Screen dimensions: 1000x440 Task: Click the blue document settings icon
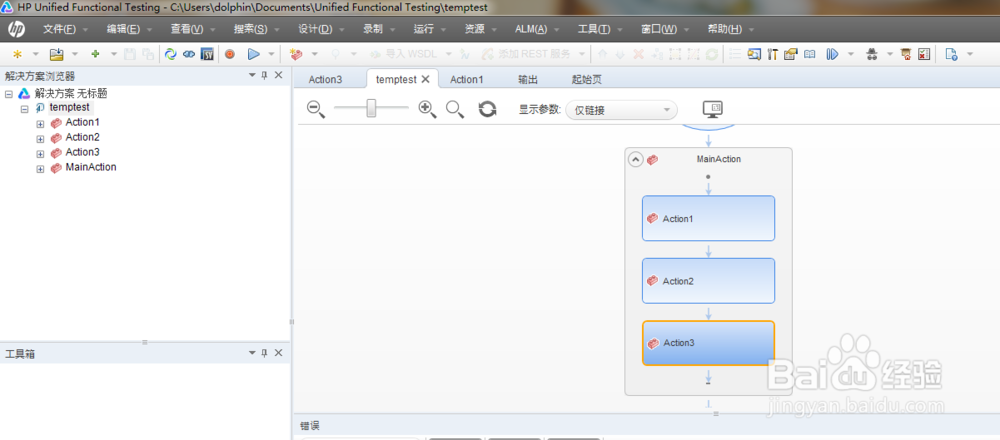951,54
